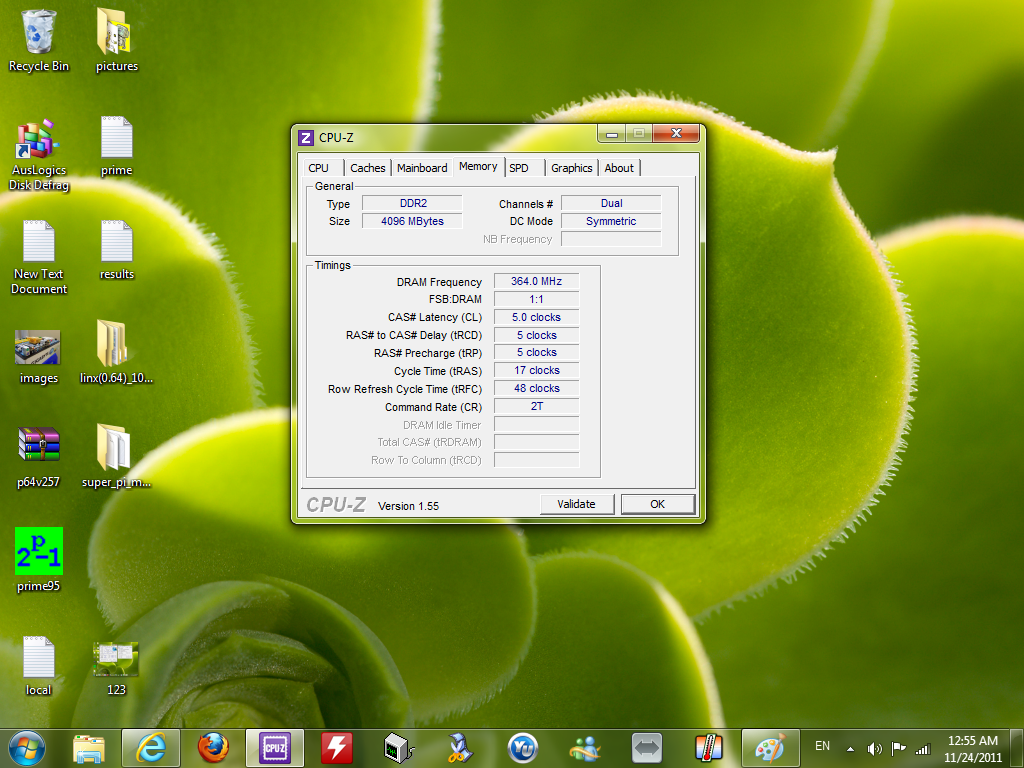The width and height of the screenshot is (1024, 768).
Task: Open the prime95 desktop shortcut
Action: click(39, 551)
